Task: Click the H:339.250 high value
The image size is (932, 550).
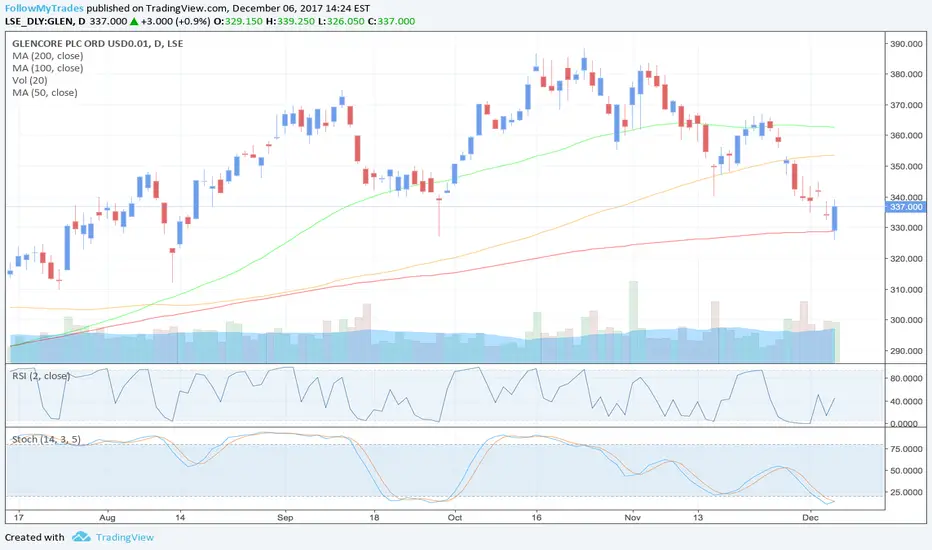Action: coord(290,21)
